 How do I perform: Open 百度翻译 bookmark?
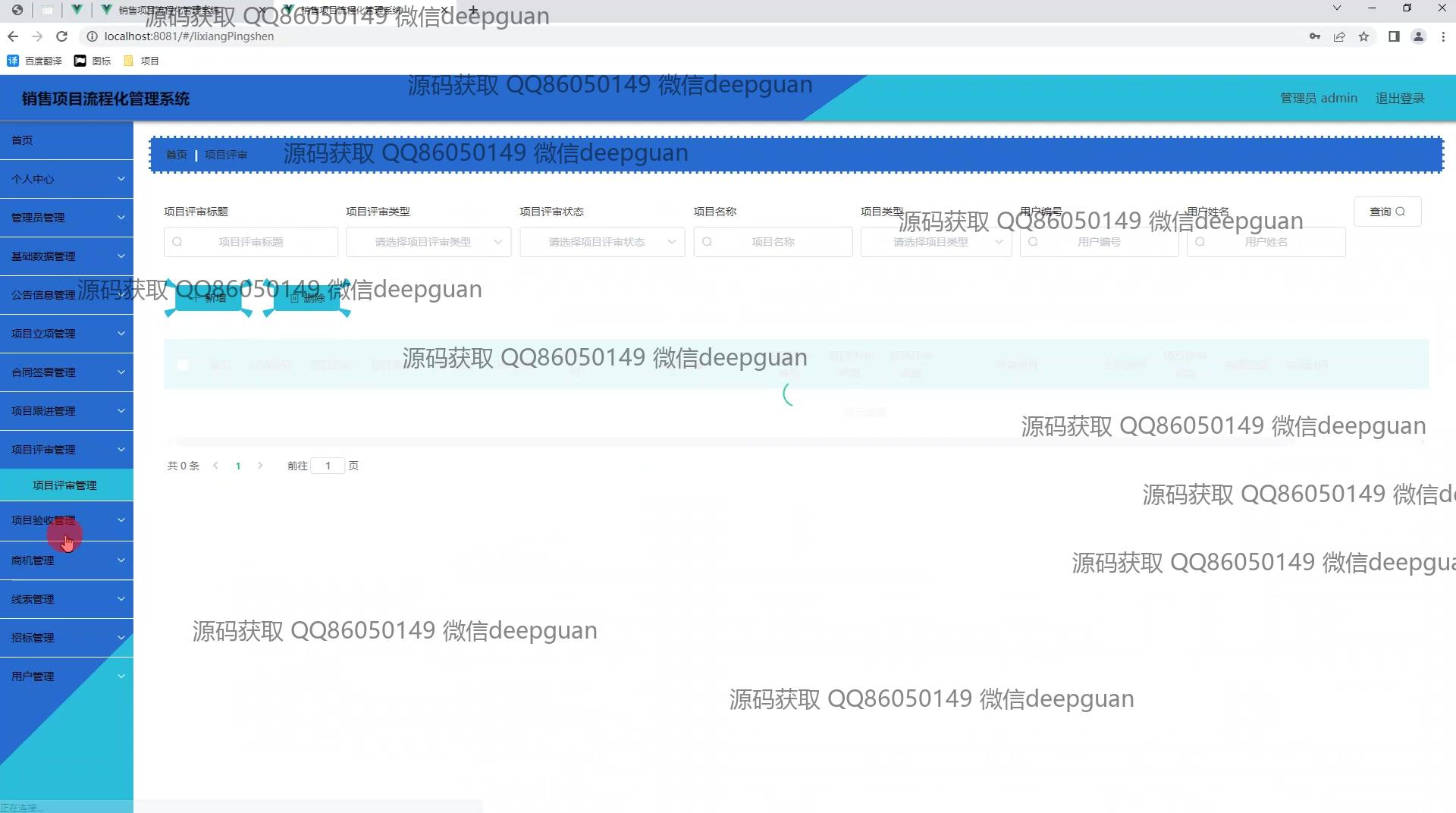tap(34, 61)
